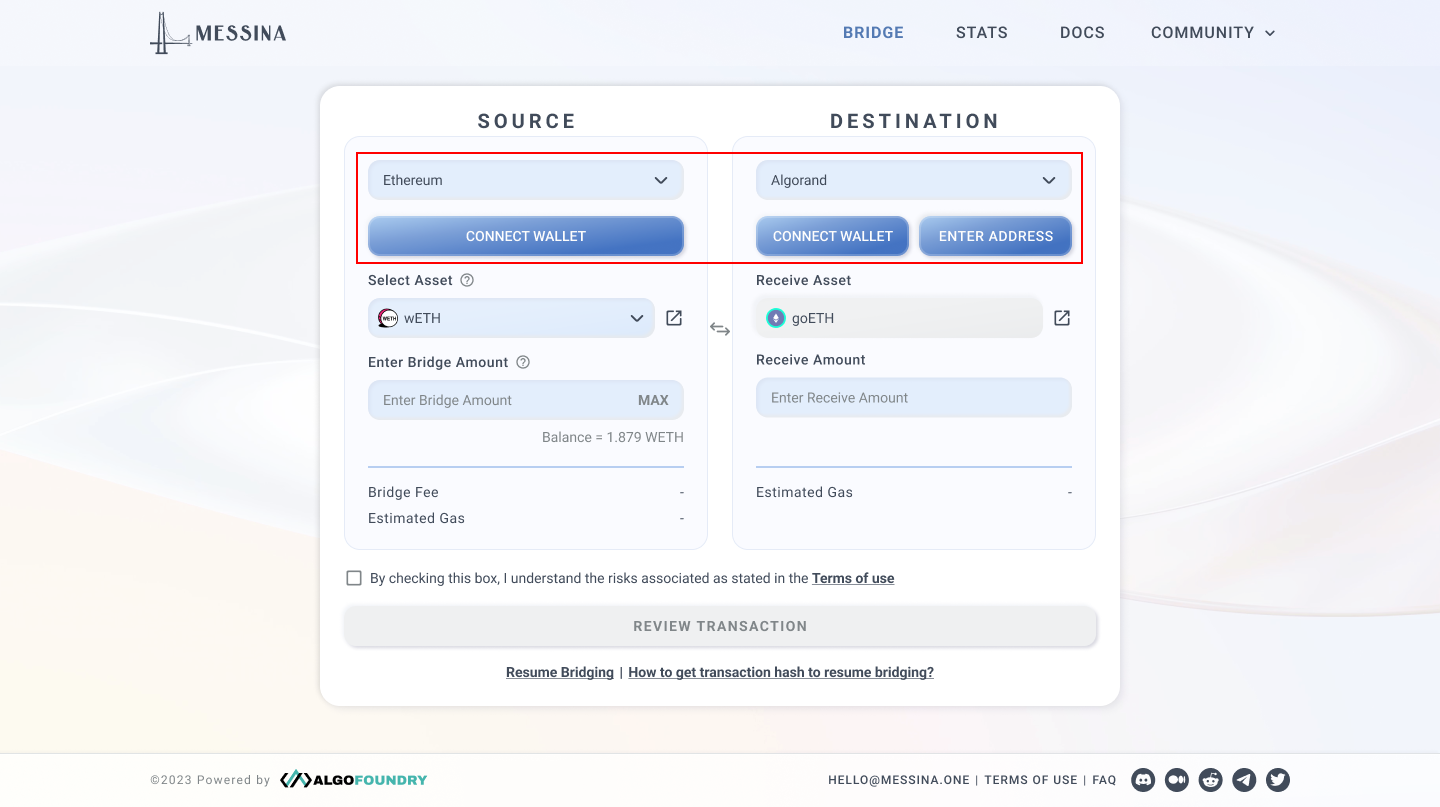This screenshot has height=807, width=1440.
Task: Focus the Enter Receive Amount field
Action: tap(913, 398)
